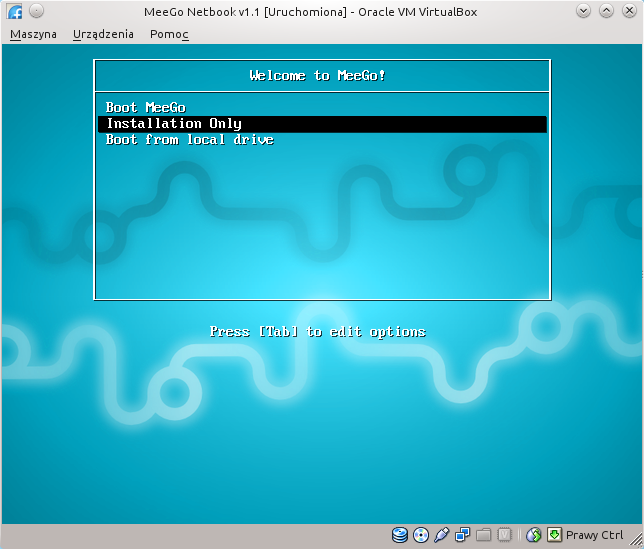Click the hard disk activity icon
This screenshot has width=644, height=549.
pos(400,535)
